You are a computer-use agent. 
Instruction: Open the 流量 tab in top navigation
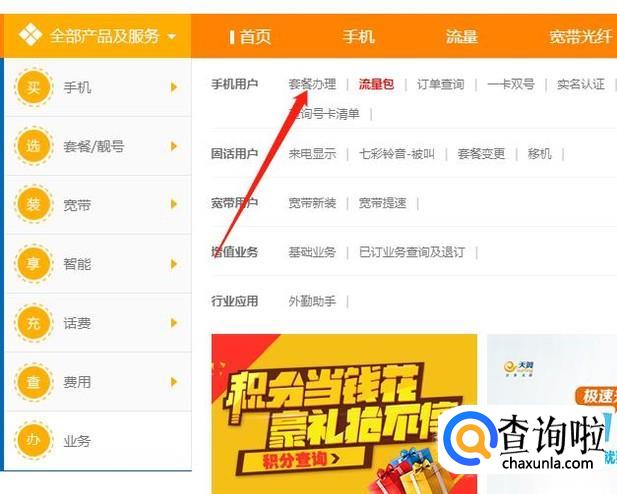[461, 37]
